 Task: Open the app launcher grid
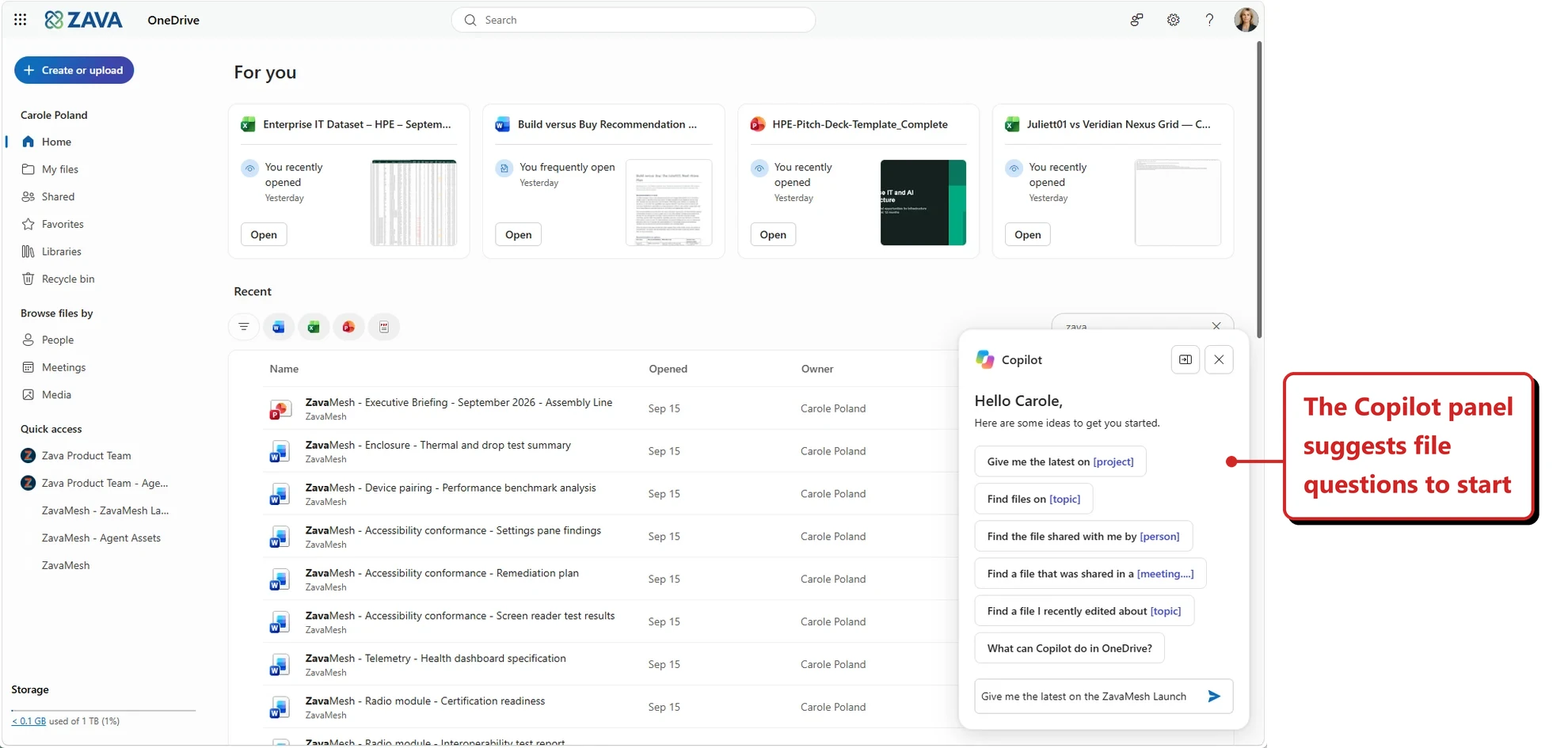tap(21, 20)
